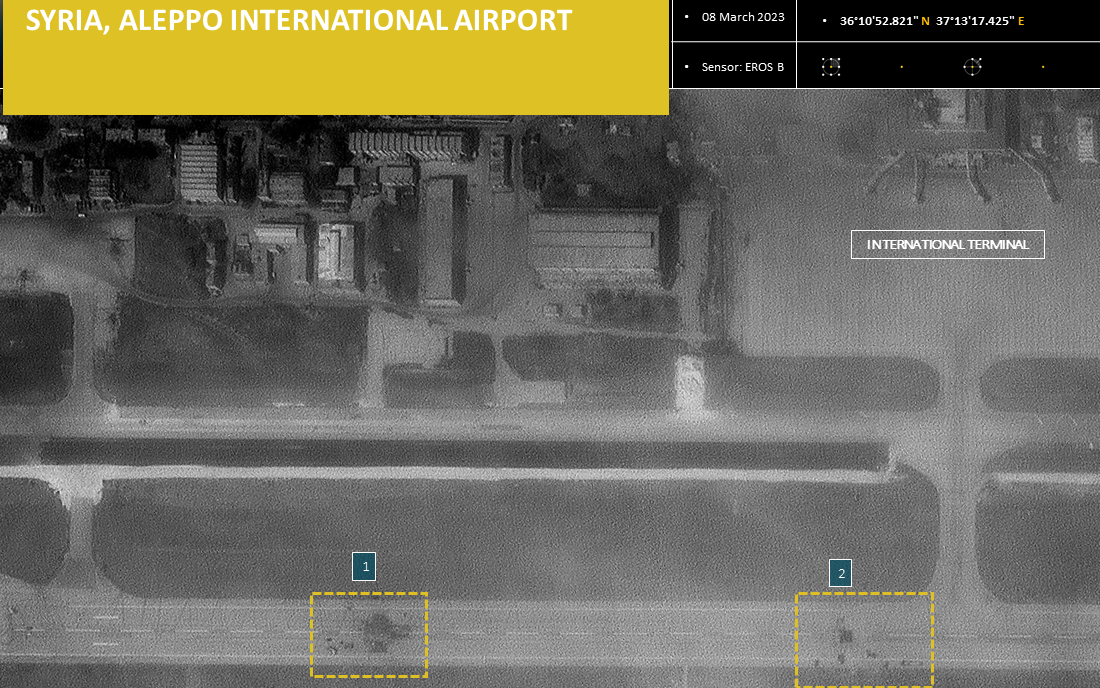Select the number 2 marker label
This screenshot has height=688, width=1100.
840,573
